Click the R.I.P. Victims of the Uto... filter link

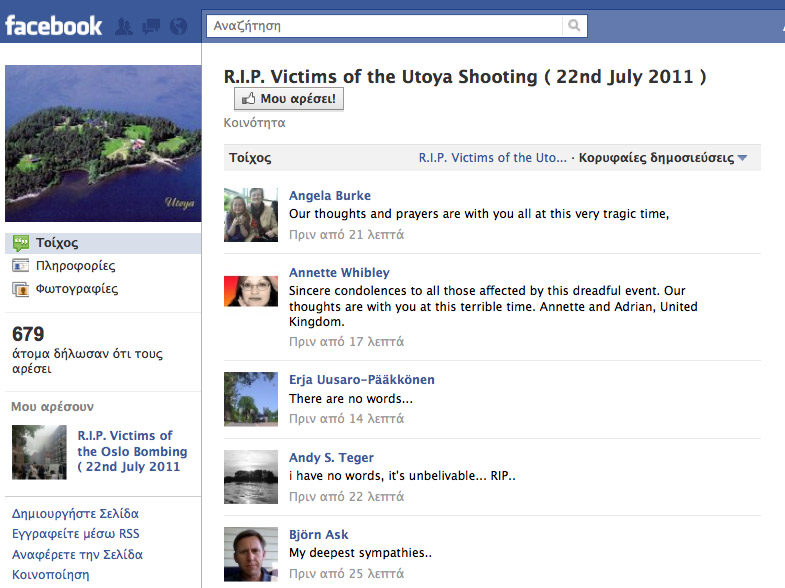point(493,158)
